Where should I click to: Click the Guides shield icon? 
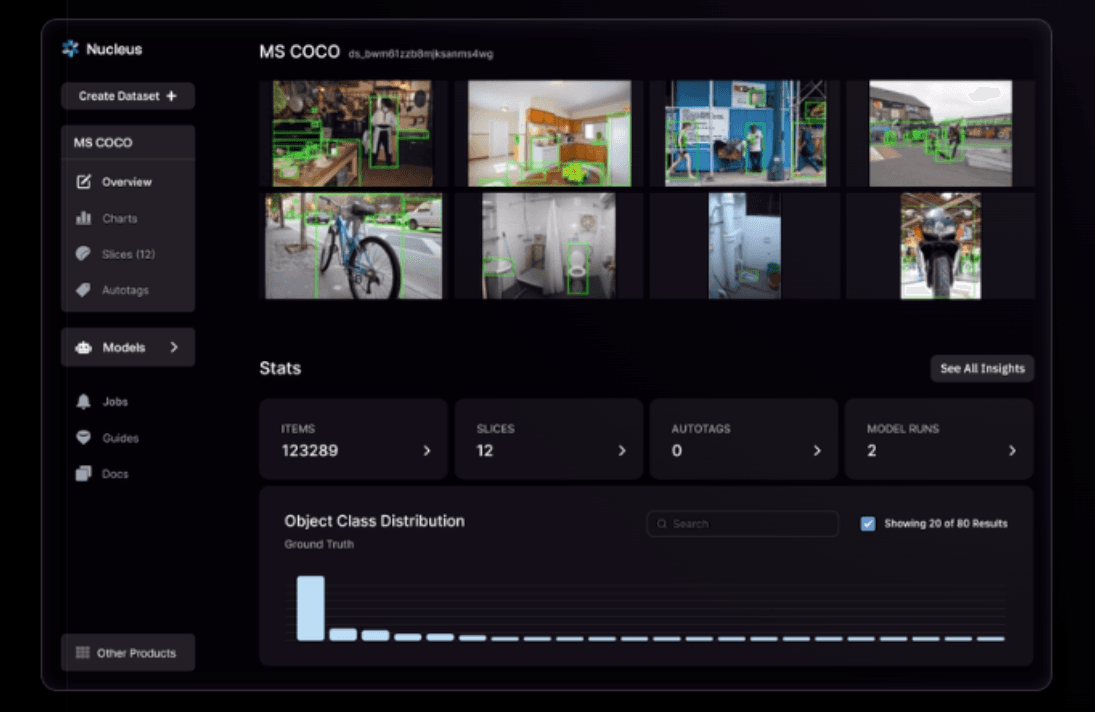click(x=84, y=438)
